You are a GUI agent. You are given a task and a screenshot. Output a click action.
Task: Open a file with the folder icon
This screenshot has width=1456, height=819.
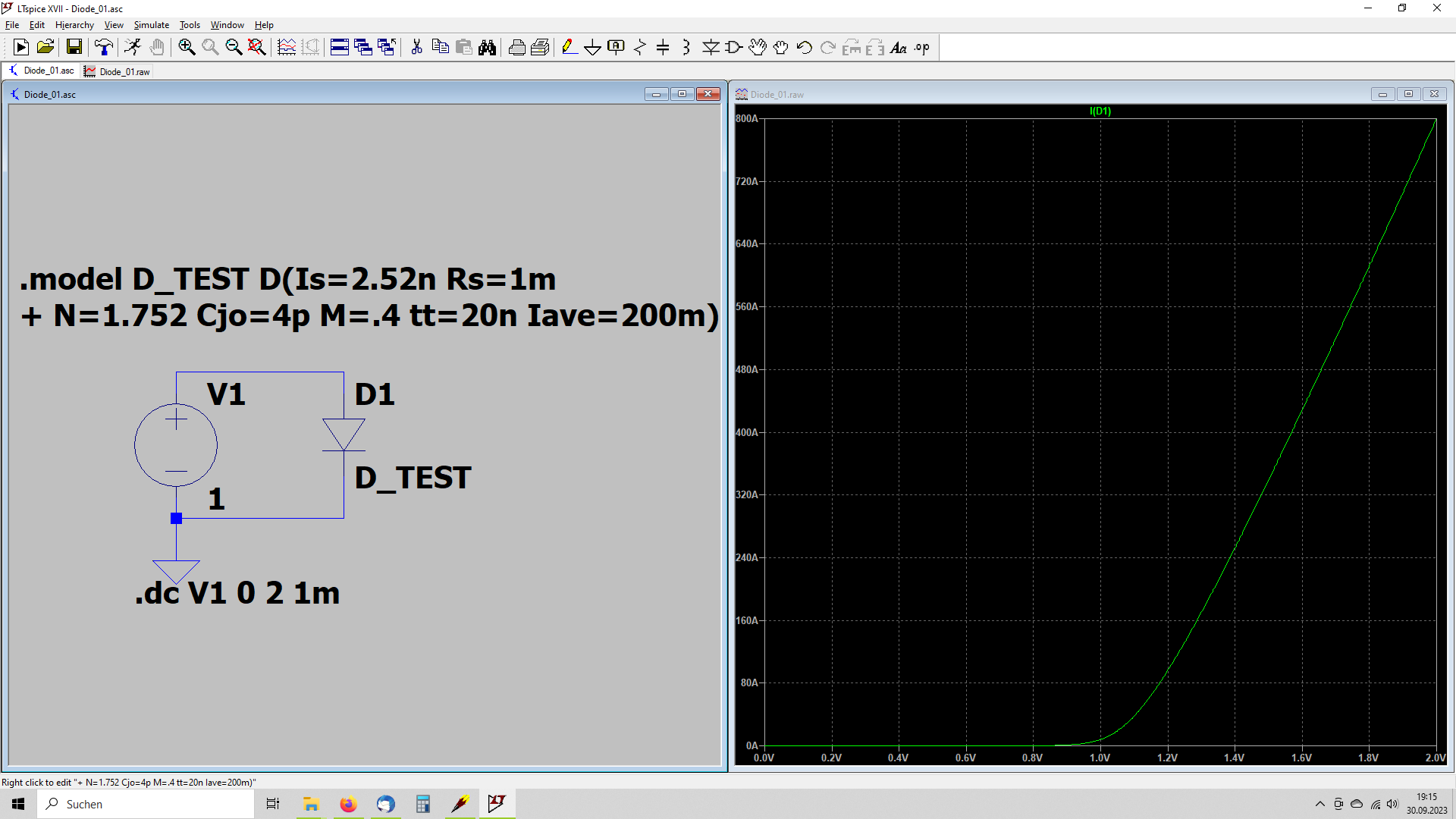point(45,48)
